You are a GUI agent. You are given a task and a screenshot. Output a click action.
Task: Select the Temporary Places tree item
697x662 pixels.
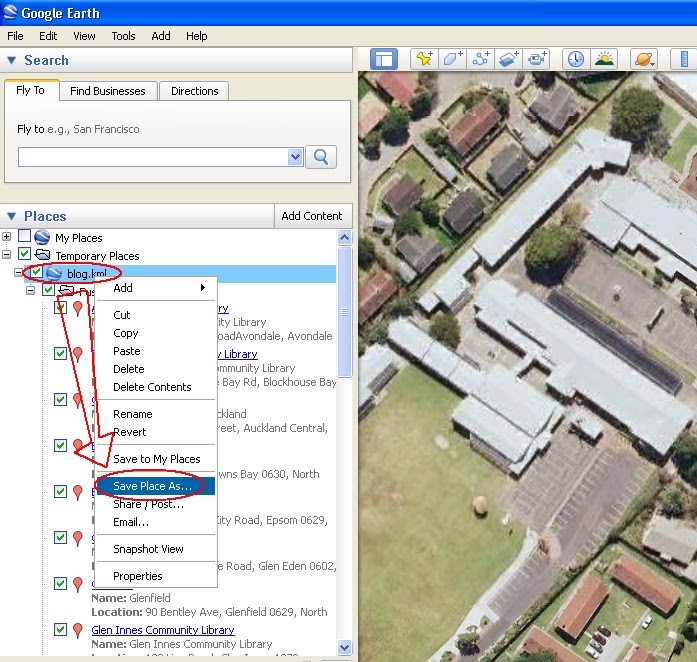97,256
